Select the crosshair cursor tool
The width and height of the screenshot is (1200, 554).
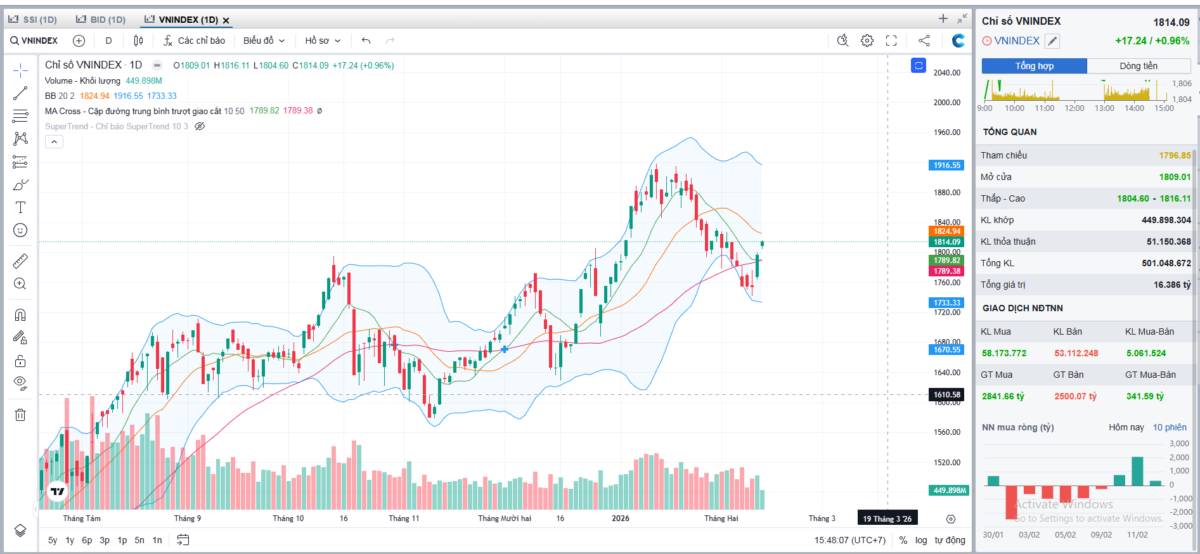pyautogui.click(x=20, y=70)
